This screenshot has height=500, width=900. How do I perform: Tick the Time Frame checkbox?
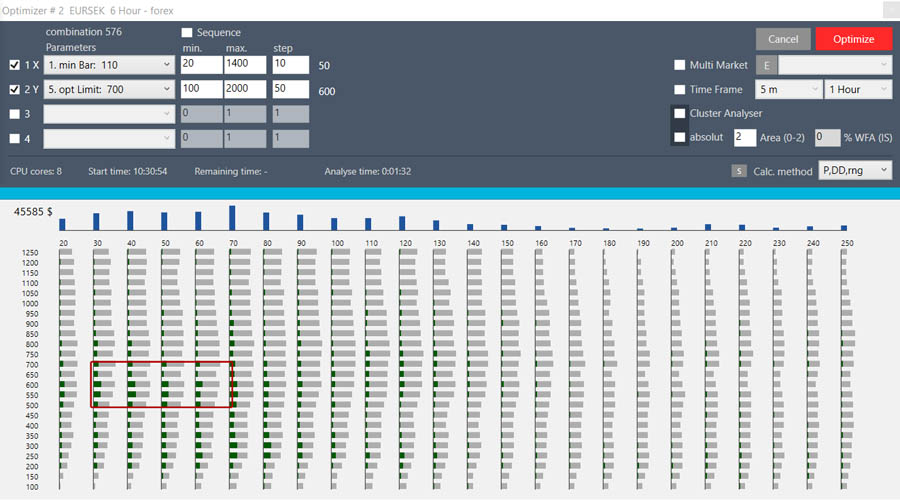click(x=680, y=89)
